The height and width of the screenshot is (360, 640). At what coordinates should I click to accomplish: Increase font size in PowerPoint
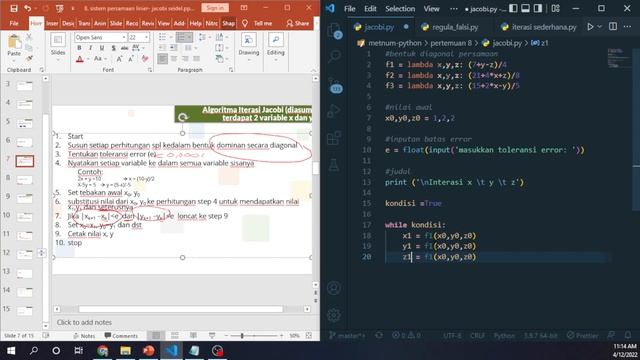point(119,59)
